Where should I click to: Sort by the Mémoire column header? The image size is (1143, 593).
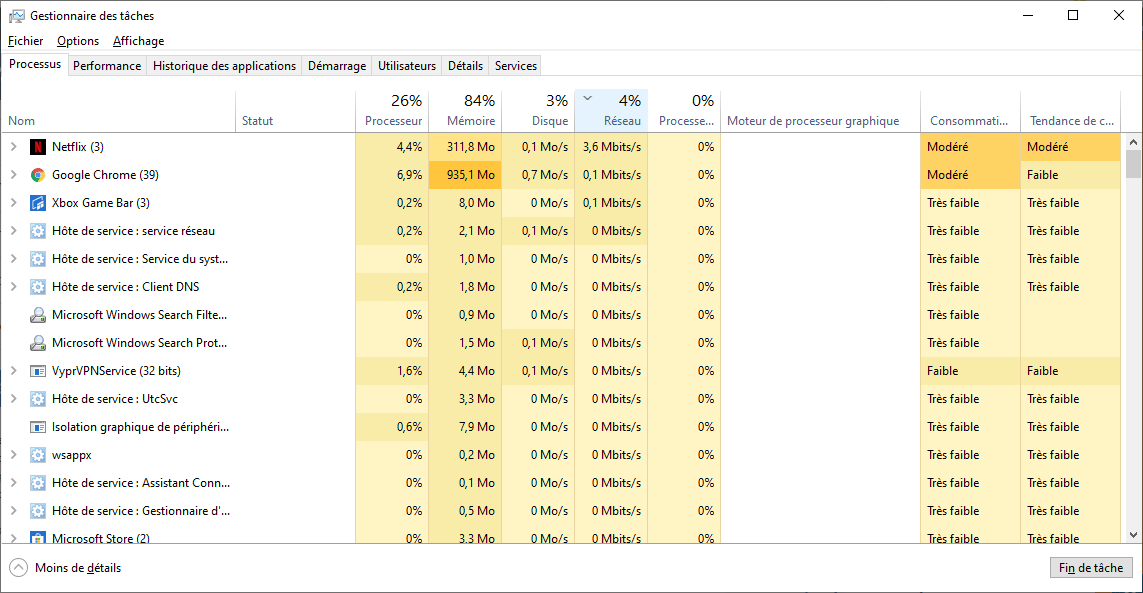[465, 112]
